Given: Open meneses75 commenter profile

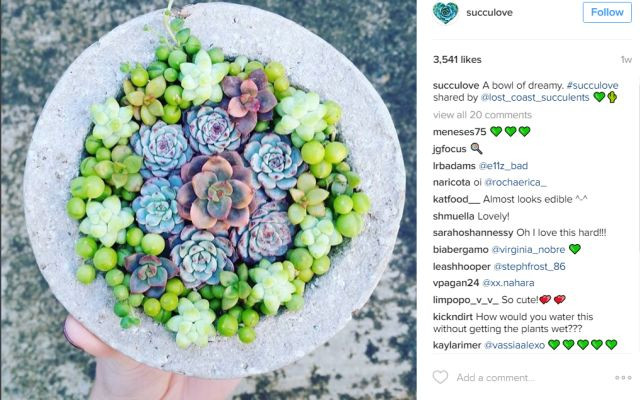Looking at the screenshot, I should pyautogui.click(x=460, y=132).
